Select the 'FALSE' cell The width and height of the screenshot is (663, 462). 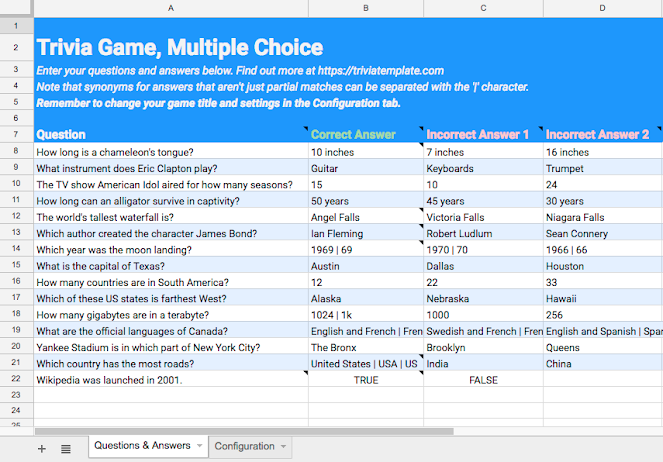[483, 379]
